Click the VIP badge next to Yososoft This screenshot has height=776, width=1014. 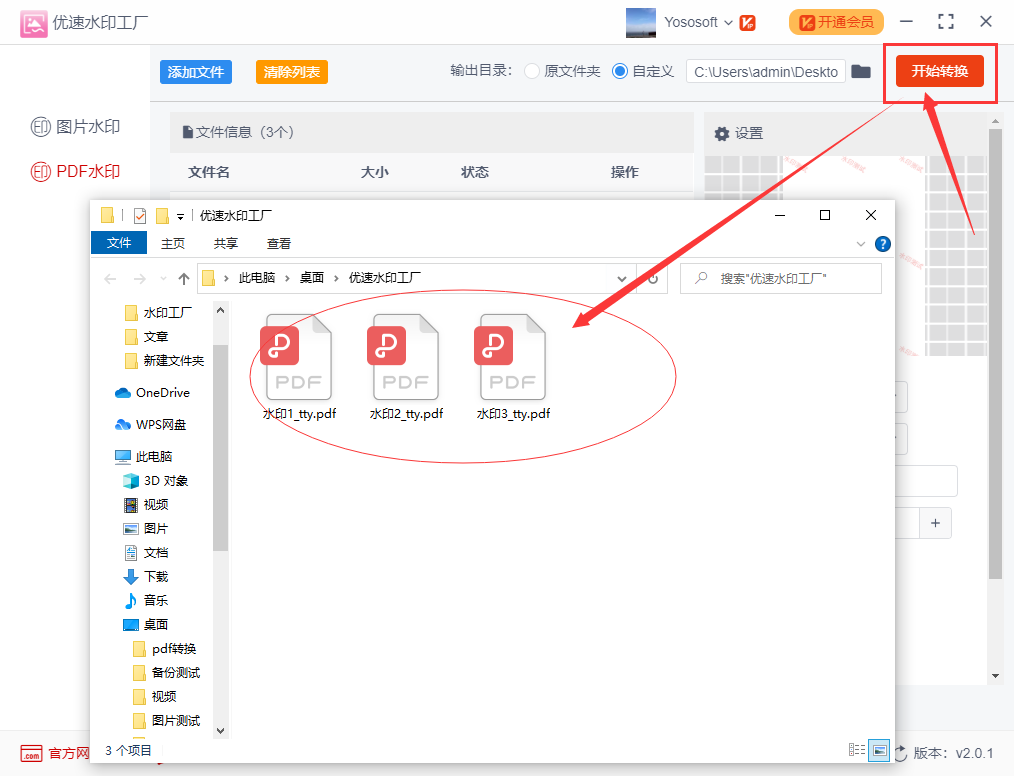coord(748,23)
